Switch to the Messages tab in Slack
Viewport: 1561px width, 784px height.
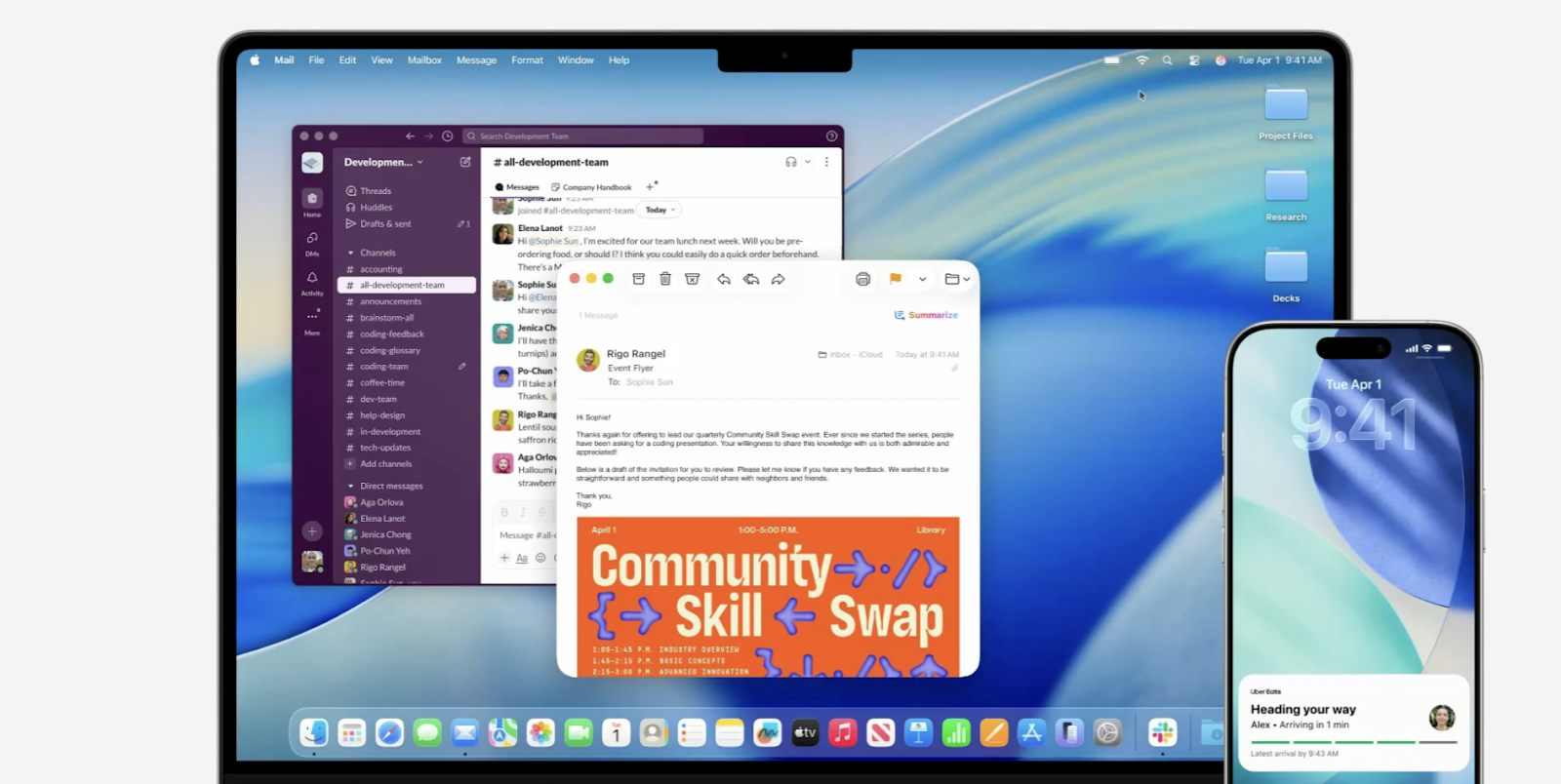pos(517,187)
